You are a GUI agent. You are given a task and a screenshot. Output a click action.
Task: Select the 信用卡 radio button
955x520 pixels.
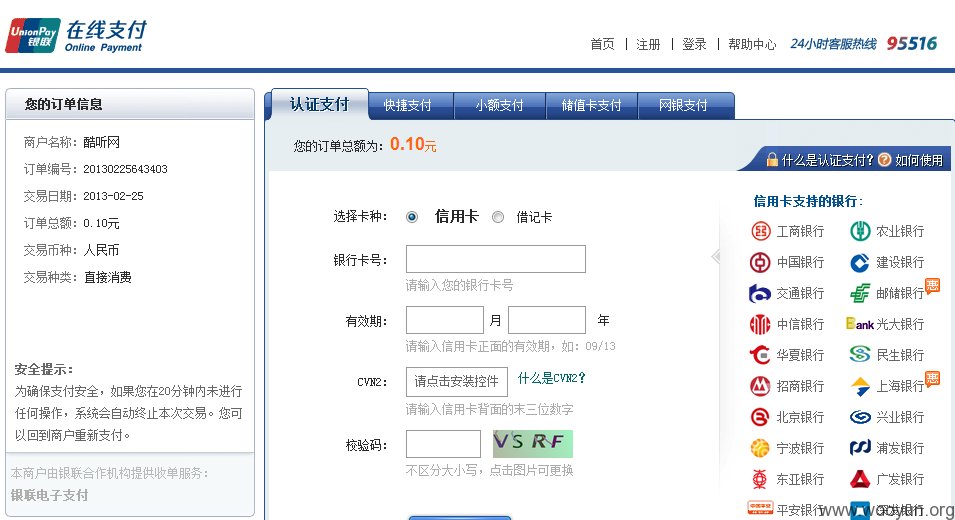click(412, 217)
